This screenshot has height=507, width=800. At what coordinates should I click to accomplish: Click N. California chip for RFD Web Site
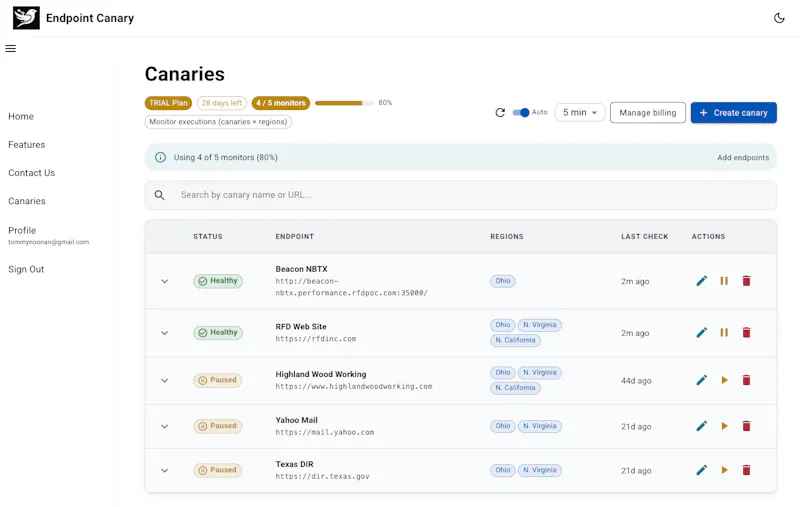[515, 340]
